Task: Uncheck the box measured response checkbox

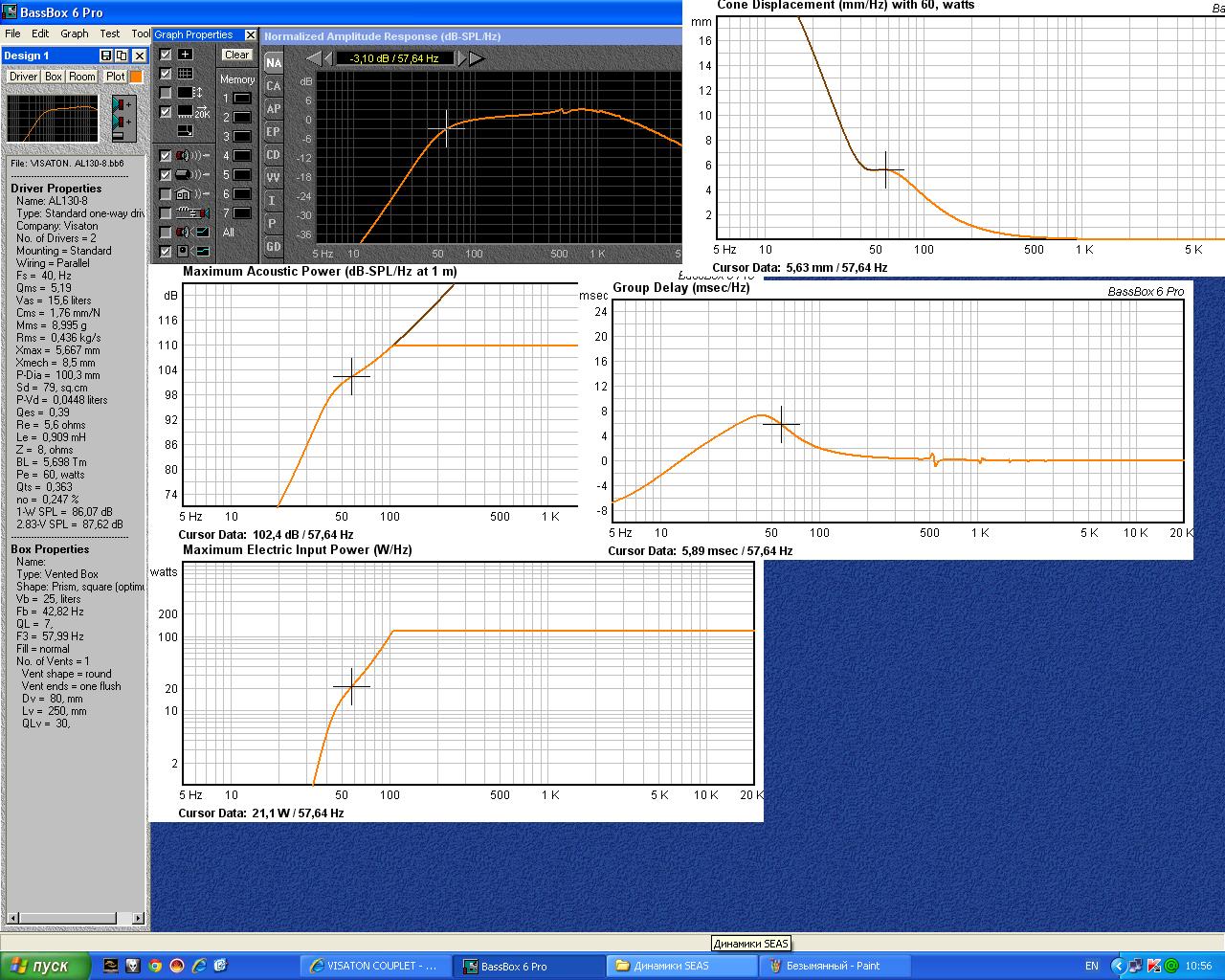Action: 166,251
